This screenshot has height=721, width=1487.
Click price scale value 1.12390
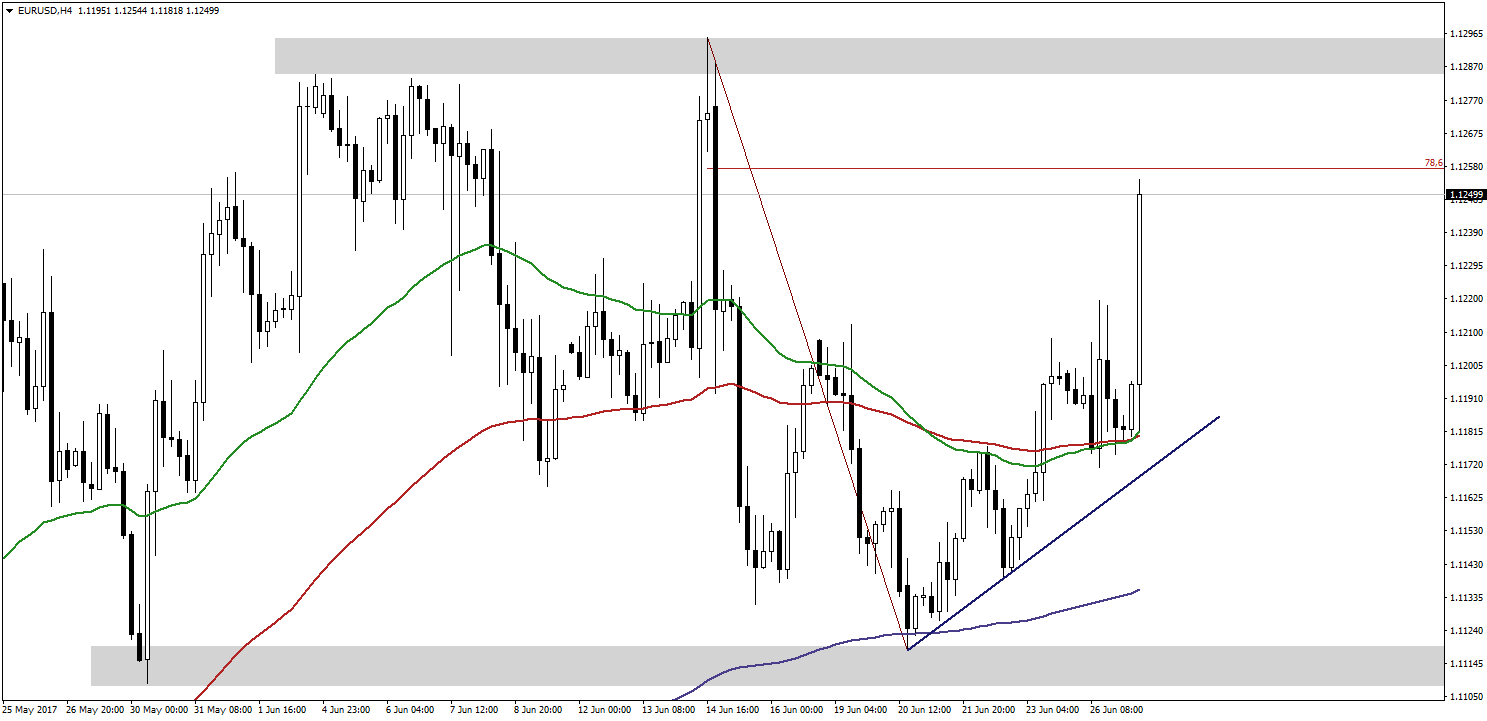pyautogui.click(x=1466, y=233)
